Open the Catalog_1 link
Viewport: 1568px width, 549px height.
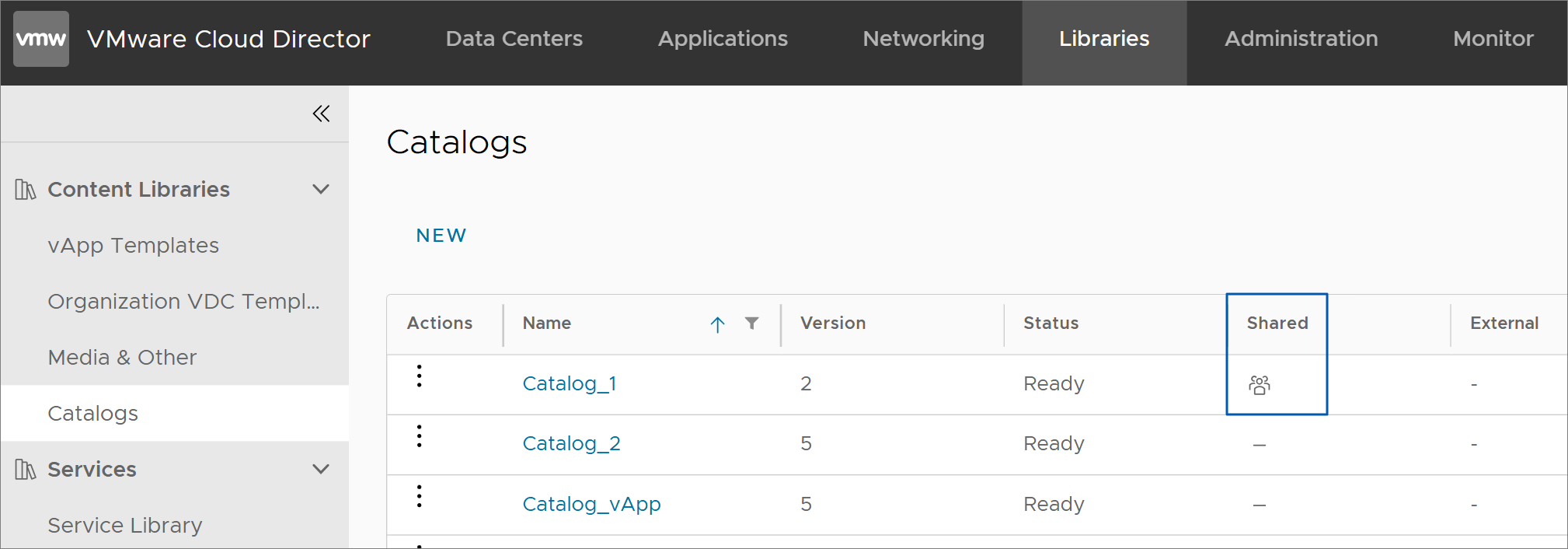(570, 383)
